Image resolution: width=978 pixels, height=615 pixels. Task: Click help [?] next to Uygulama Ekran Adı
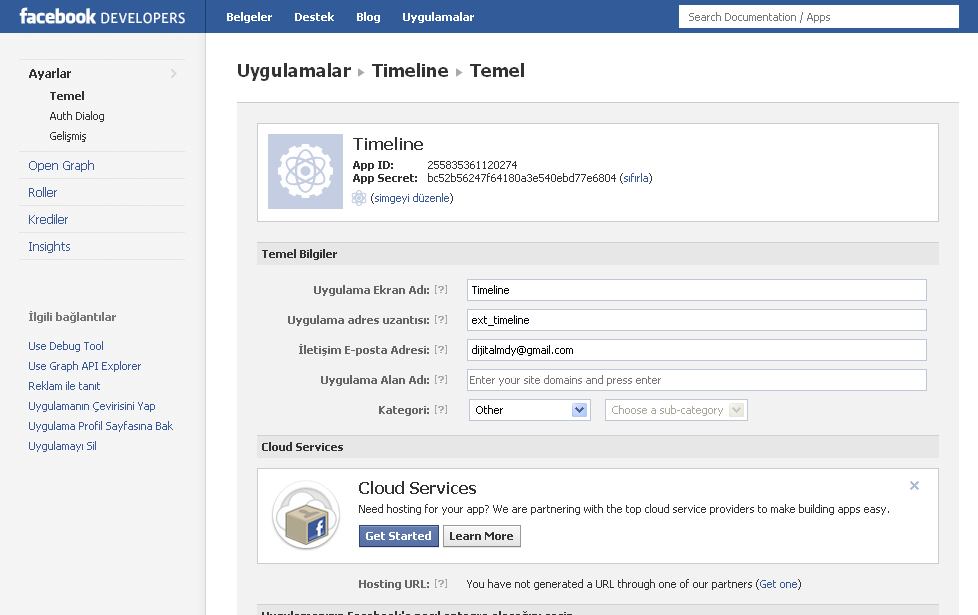click(441, 289)
